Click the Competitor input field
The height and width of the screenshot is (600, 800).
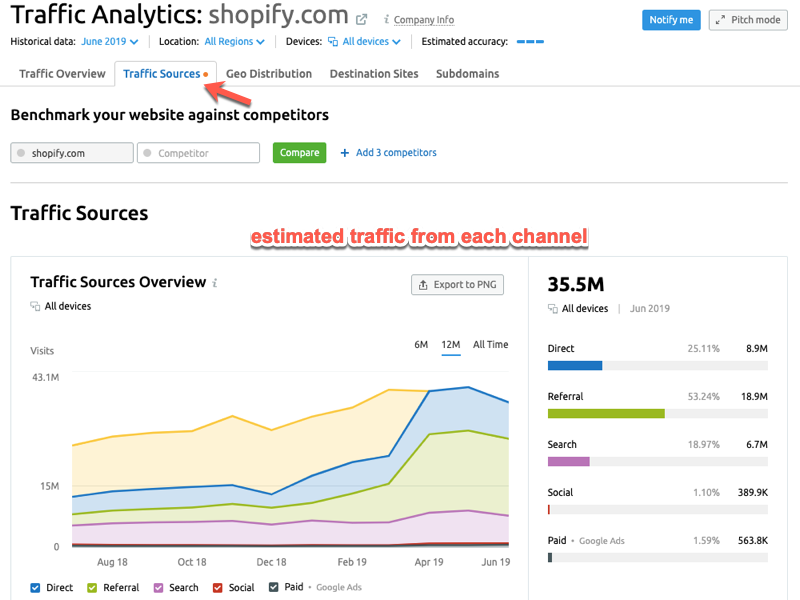198,153
